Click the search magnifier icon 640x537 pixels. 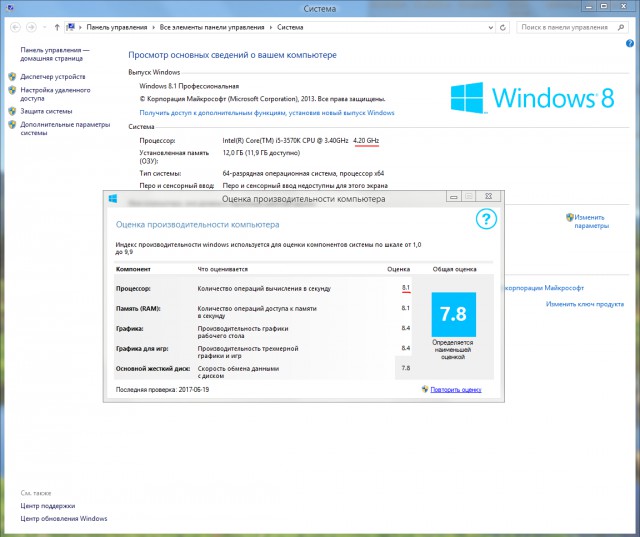(621, 27)
